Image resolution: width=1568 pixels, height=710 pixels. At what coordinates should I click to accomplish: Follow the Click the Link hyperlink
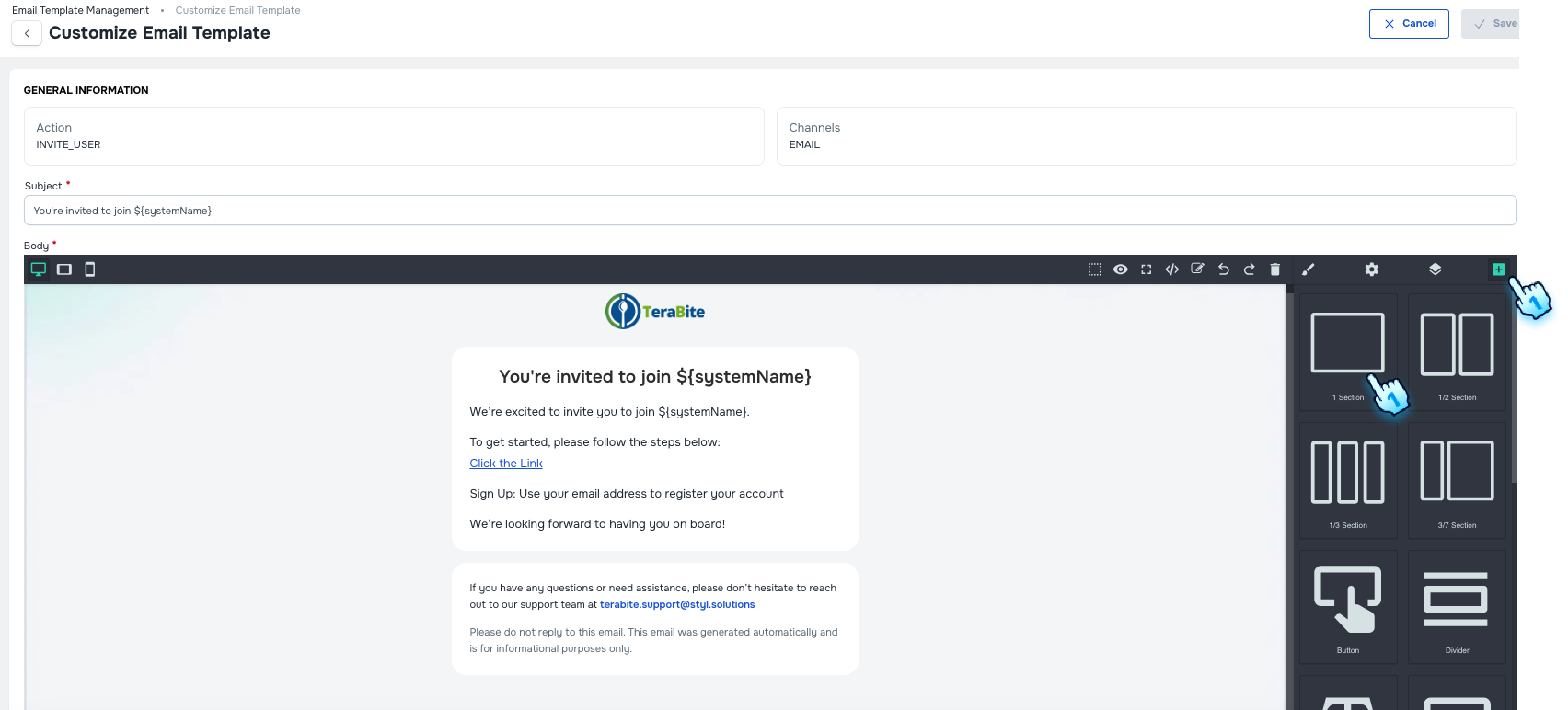[x=505, y=463]
